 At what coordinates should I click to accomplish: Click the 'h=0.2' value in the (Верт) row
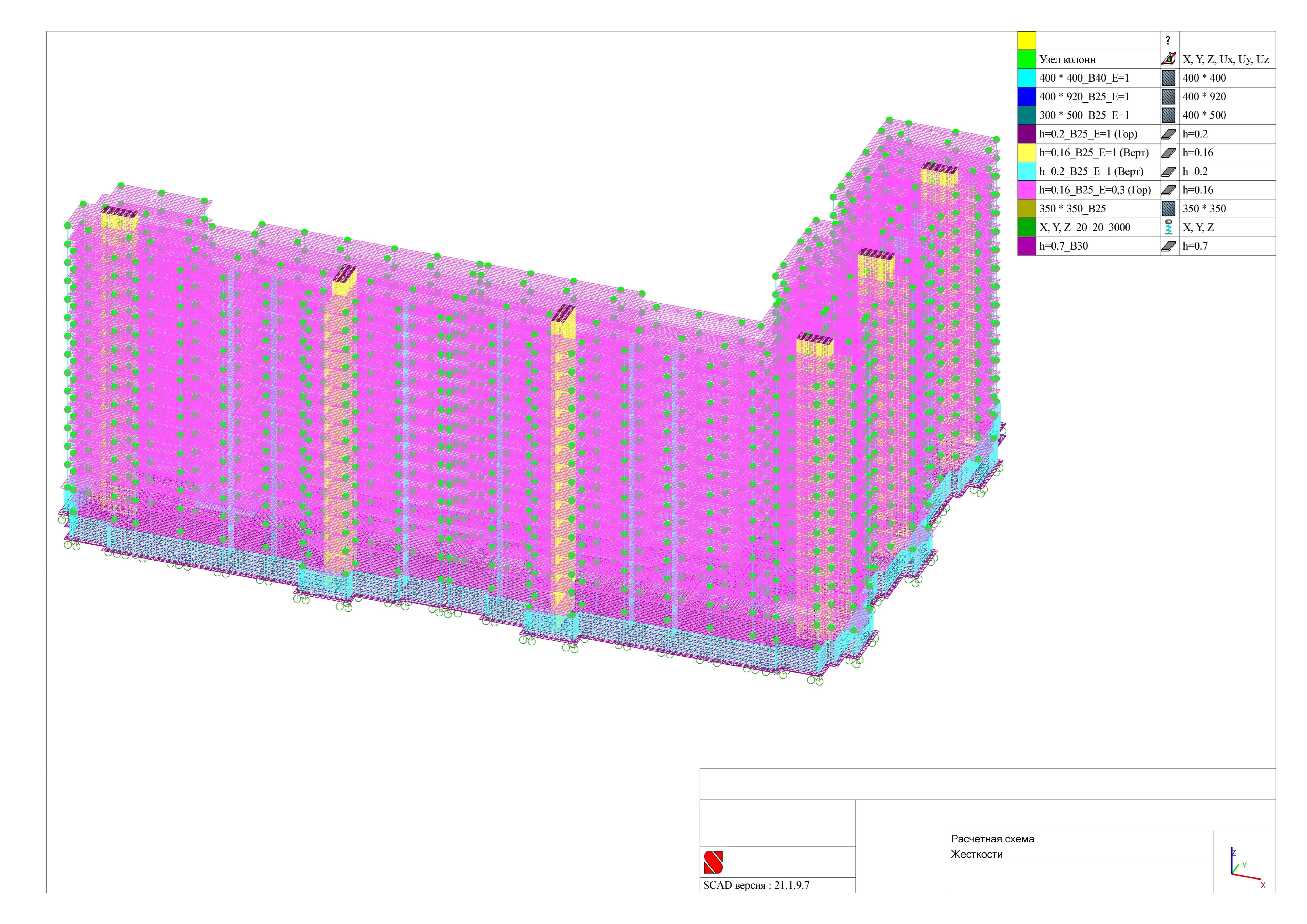pyautogui.click(x=1195, y=171)
